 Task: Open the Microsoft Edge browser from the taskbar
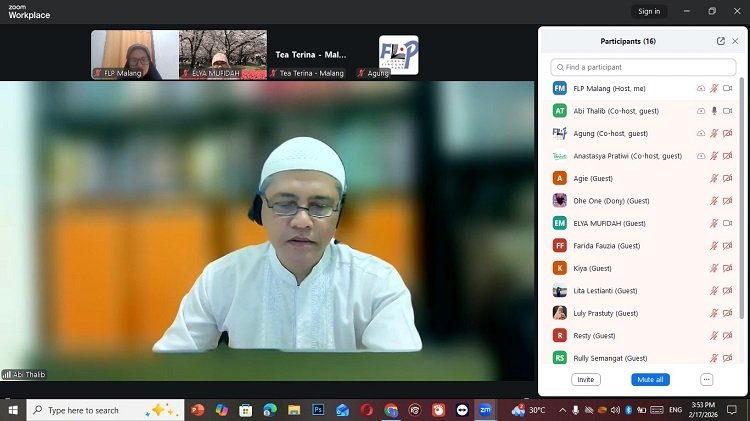coord(270,410)
